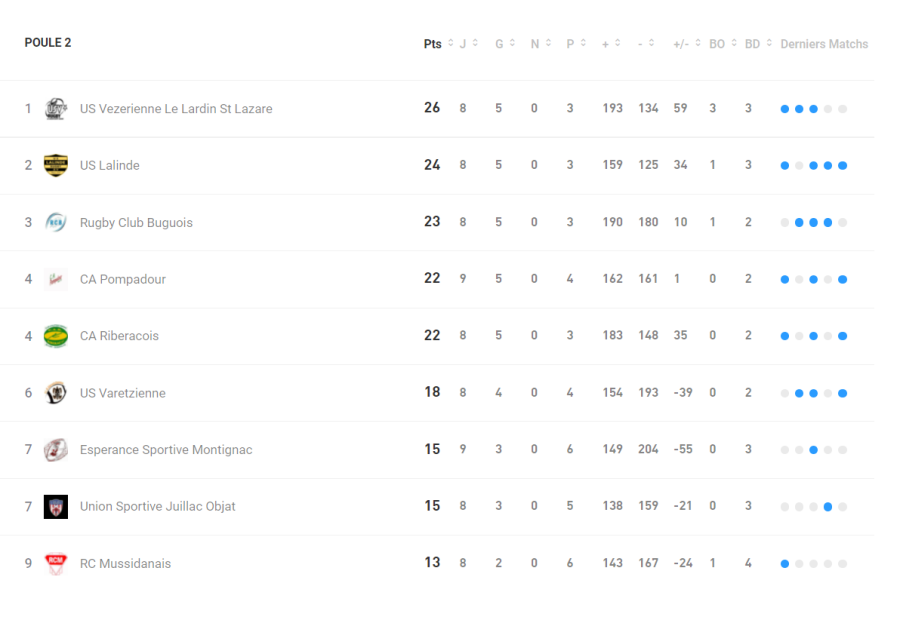
Task: Click the Esperance Sportive Montignac logo
Action: tap(56, 450)
